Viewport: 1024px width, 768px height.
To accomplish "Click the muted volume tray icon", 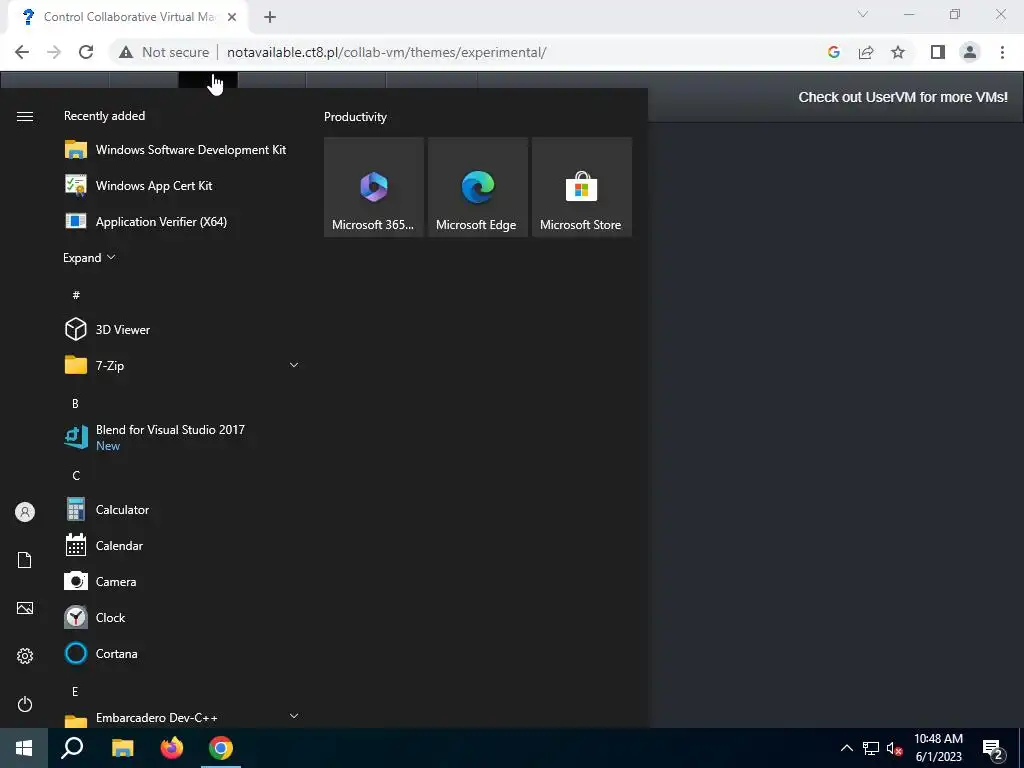I will [x=894, y=748].
